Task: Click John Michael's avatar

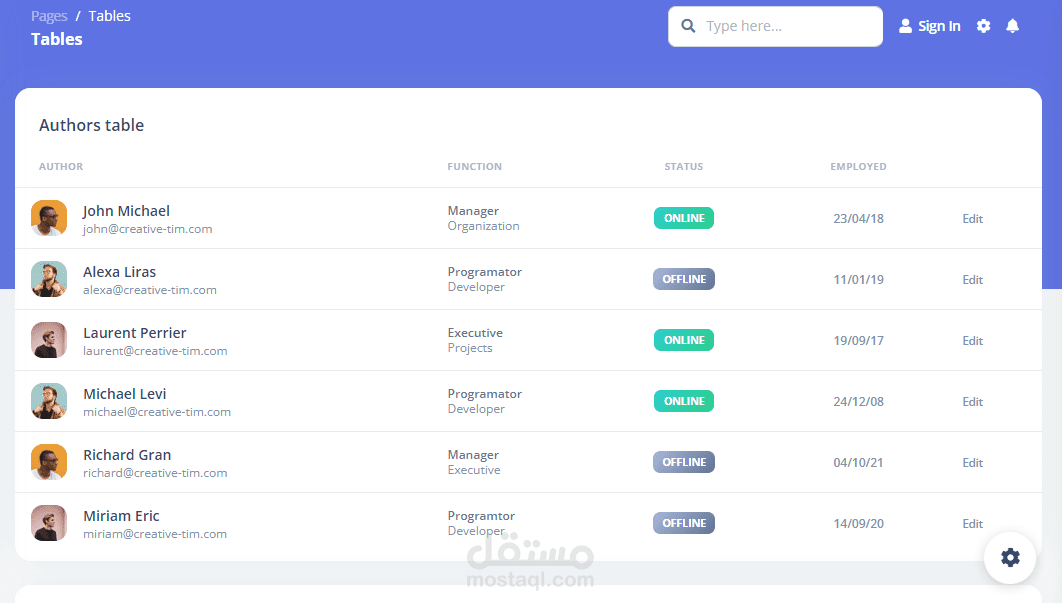Action: click(49, 218)
